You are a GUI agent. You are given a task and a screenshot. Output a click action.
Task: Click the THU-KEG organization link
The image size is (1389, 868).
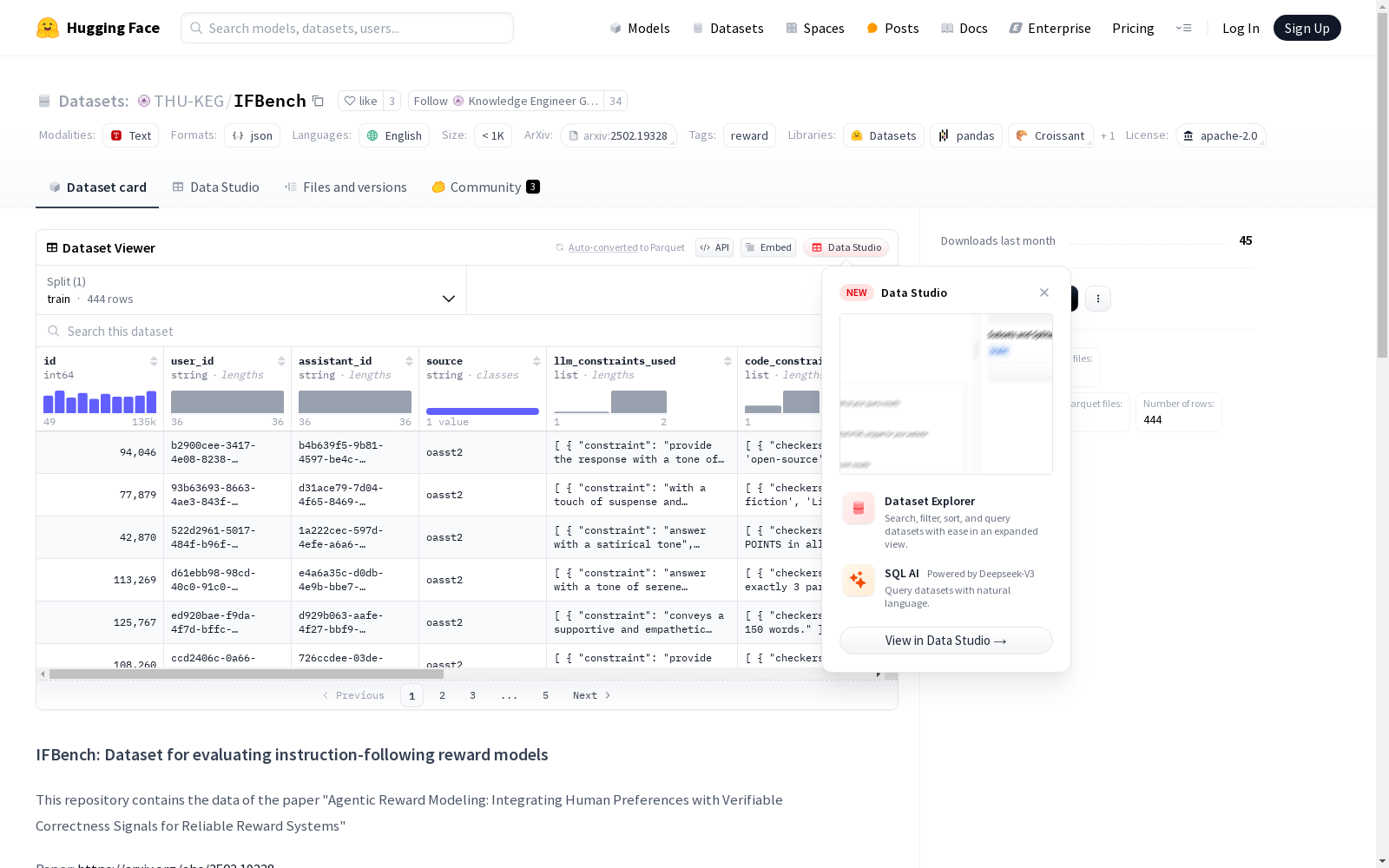click(189, 101)
